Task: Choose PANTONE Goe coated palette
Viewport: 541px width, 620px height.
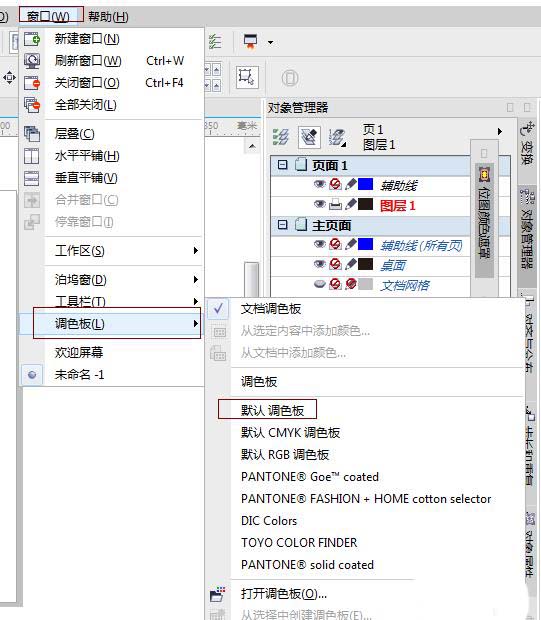Action: tap(310, 477)
